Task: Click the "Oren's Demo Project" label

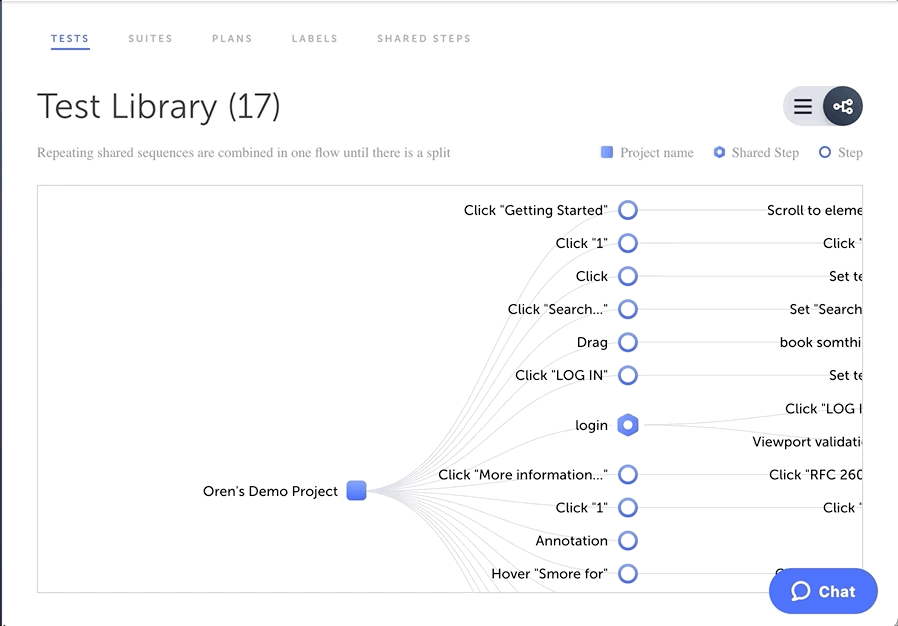Action: point(270,491)
